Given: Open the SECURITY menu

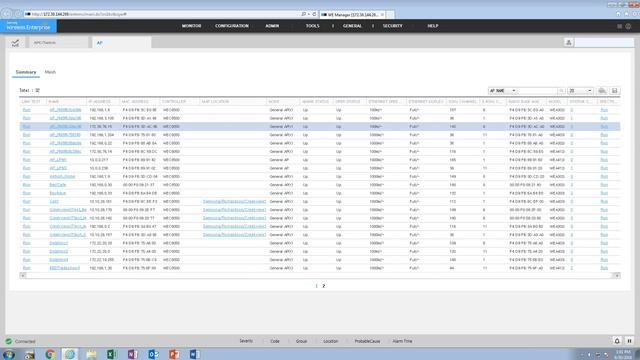Looking at the screenshot, I should tap(393, 26).
